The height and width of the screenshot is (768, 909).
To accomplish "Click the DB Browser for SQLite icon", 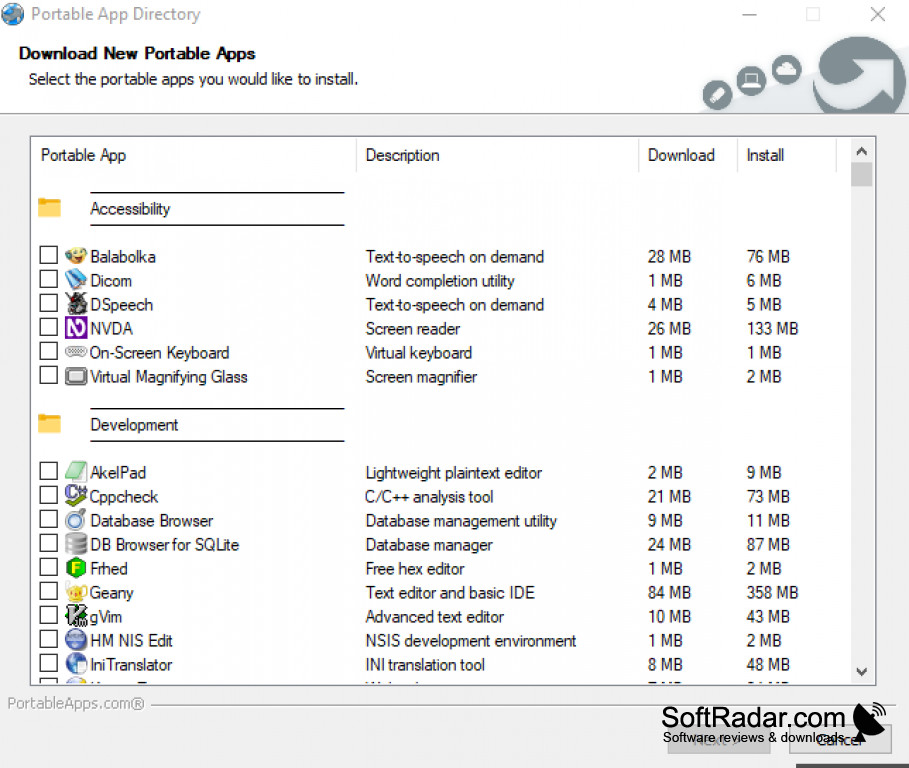I will (x=76, y=544).
